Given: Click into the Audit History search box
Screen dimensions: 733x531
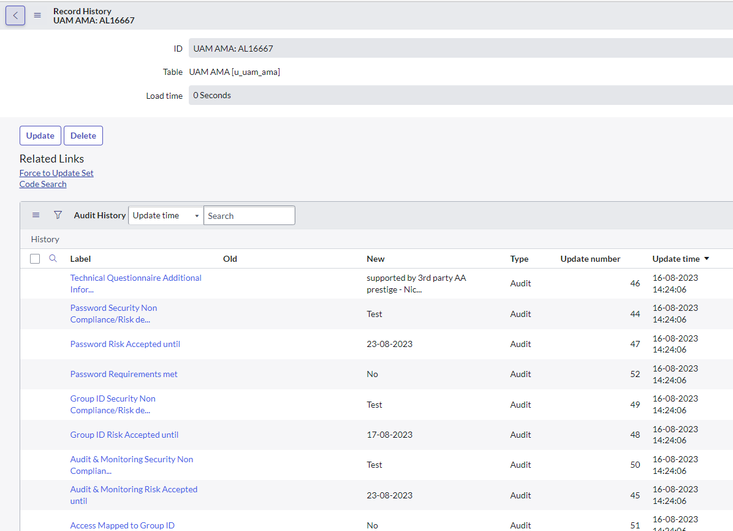Looking at the screenshot, I should pos(249,215).
